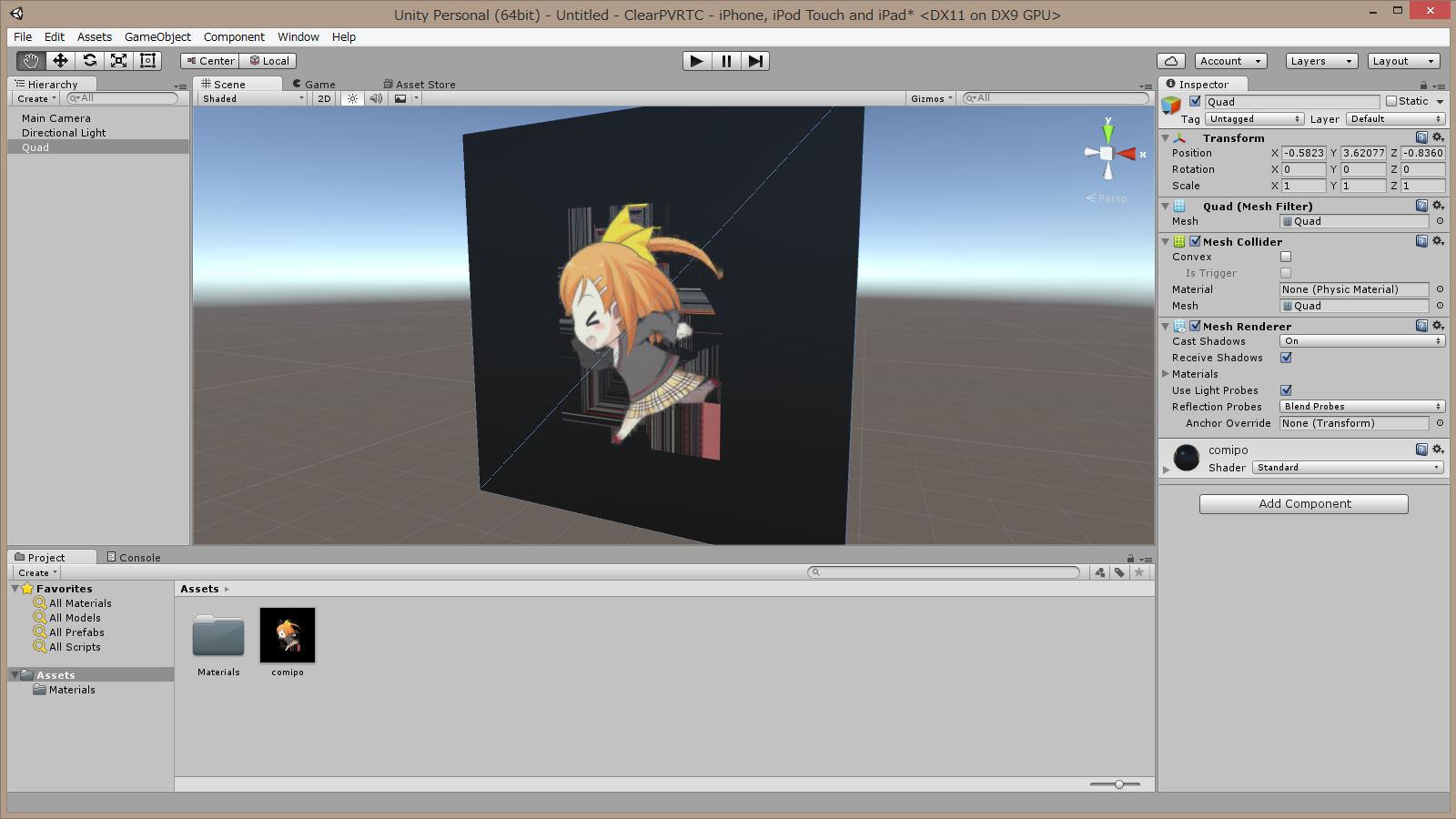Open Account dropdown
Screen dimensions: 1456x819
[x=1230, y=61]
